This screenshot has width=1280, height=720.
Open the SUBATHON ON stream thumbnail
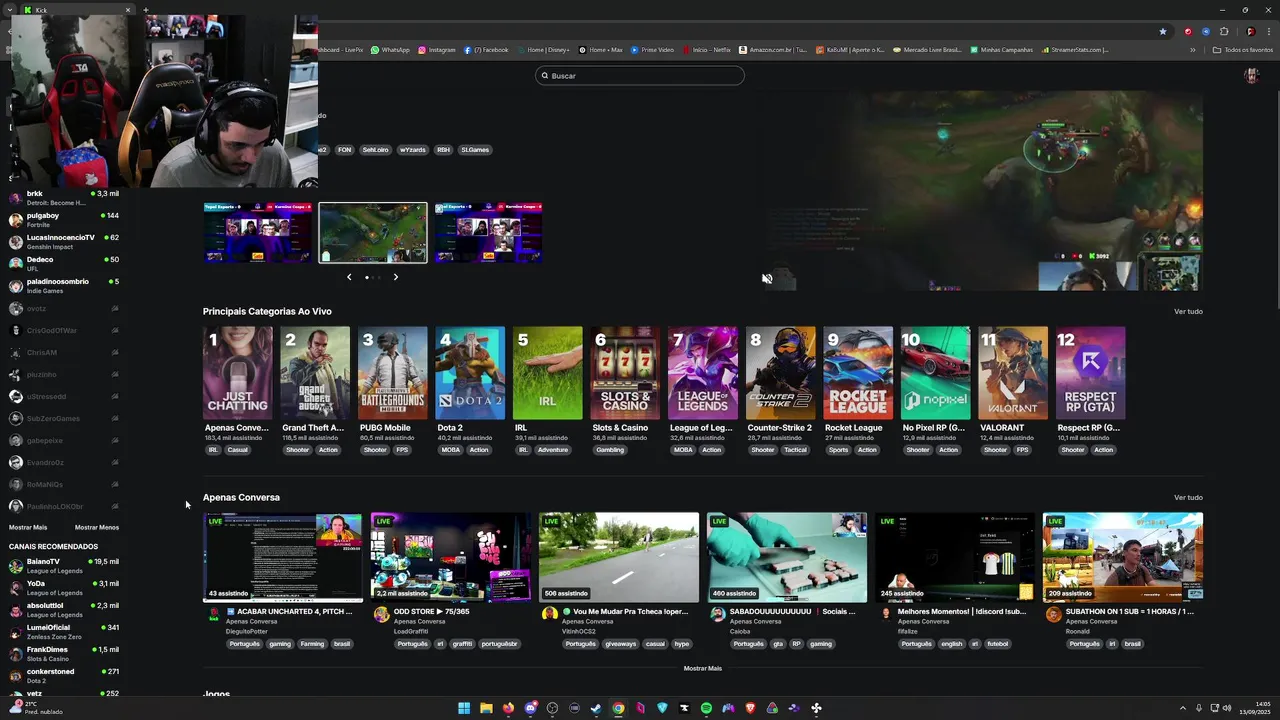pyautogui.click(x=1123, y=558)
